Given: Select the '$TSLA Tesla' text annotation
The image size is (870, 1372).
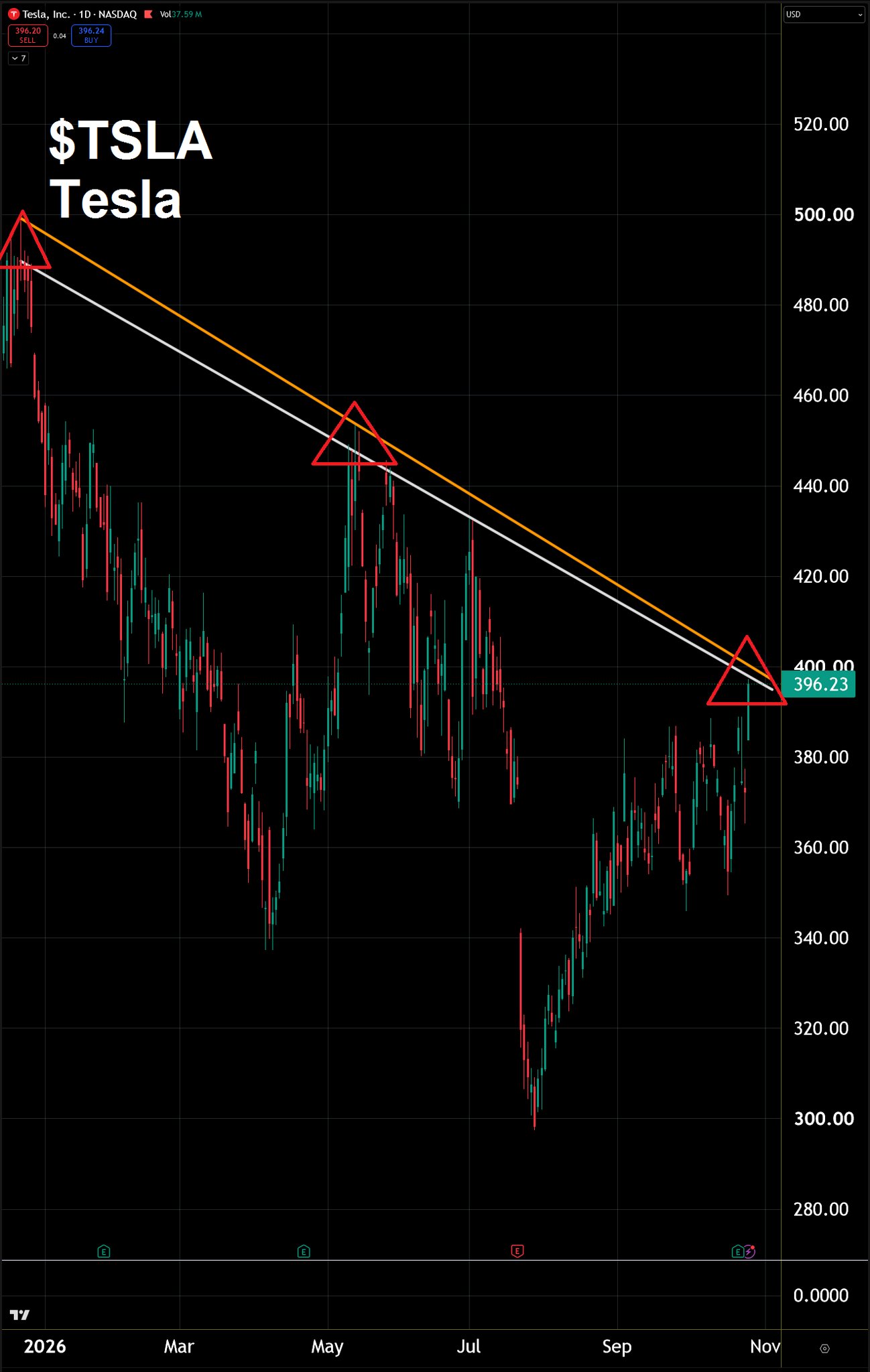Looking at the screenshot, I should (x=131, y=170).
